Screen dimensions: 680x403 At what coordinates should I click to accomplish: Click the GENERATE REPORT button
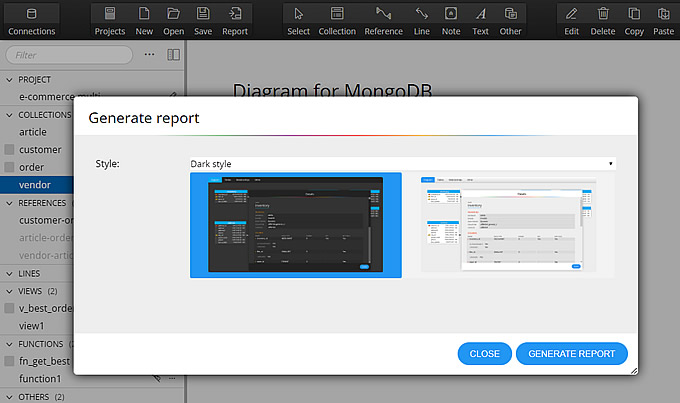tap(572, 354)
